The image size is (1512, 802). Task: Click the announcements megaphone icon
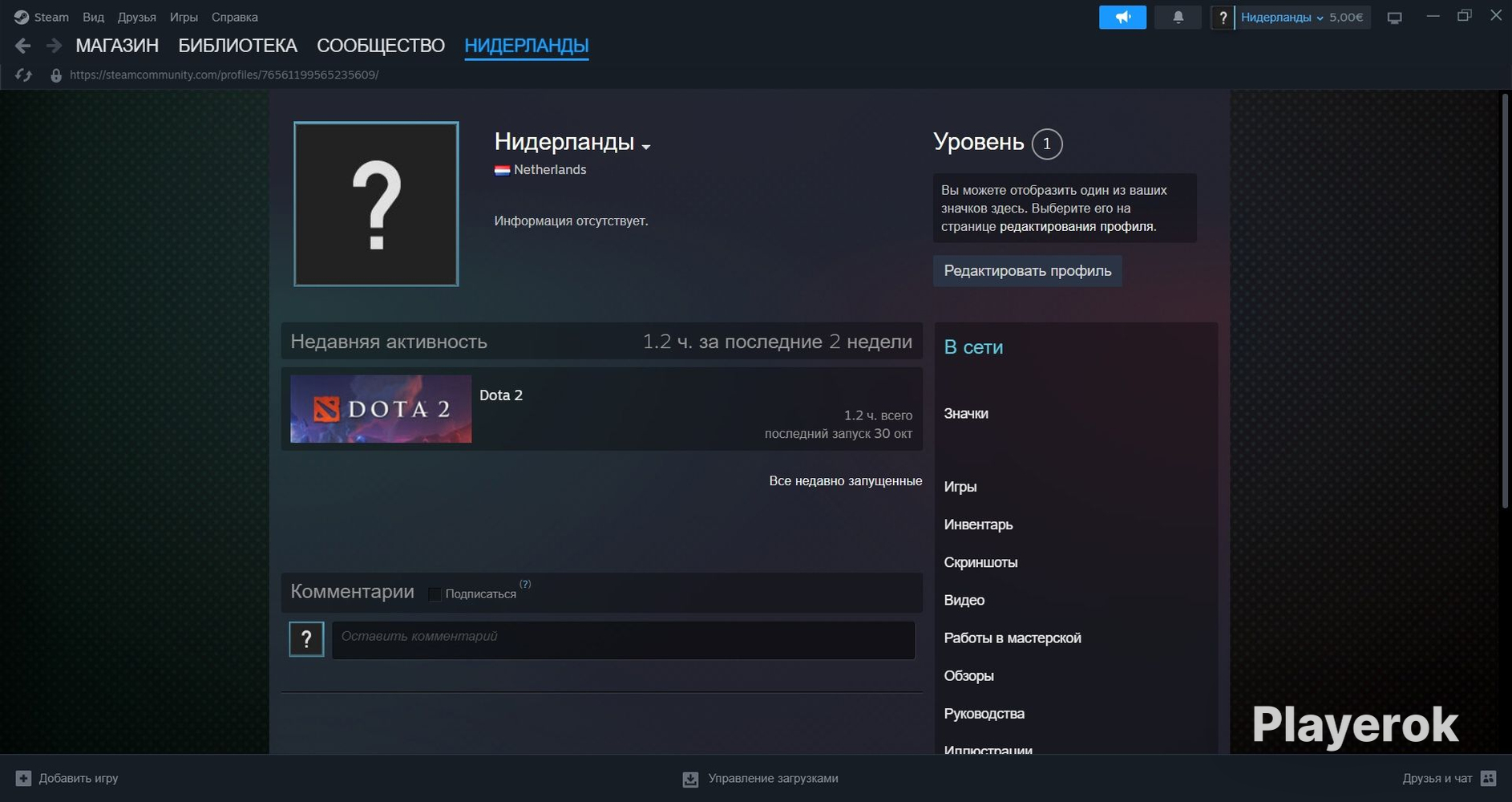(x=1122, y=18)
